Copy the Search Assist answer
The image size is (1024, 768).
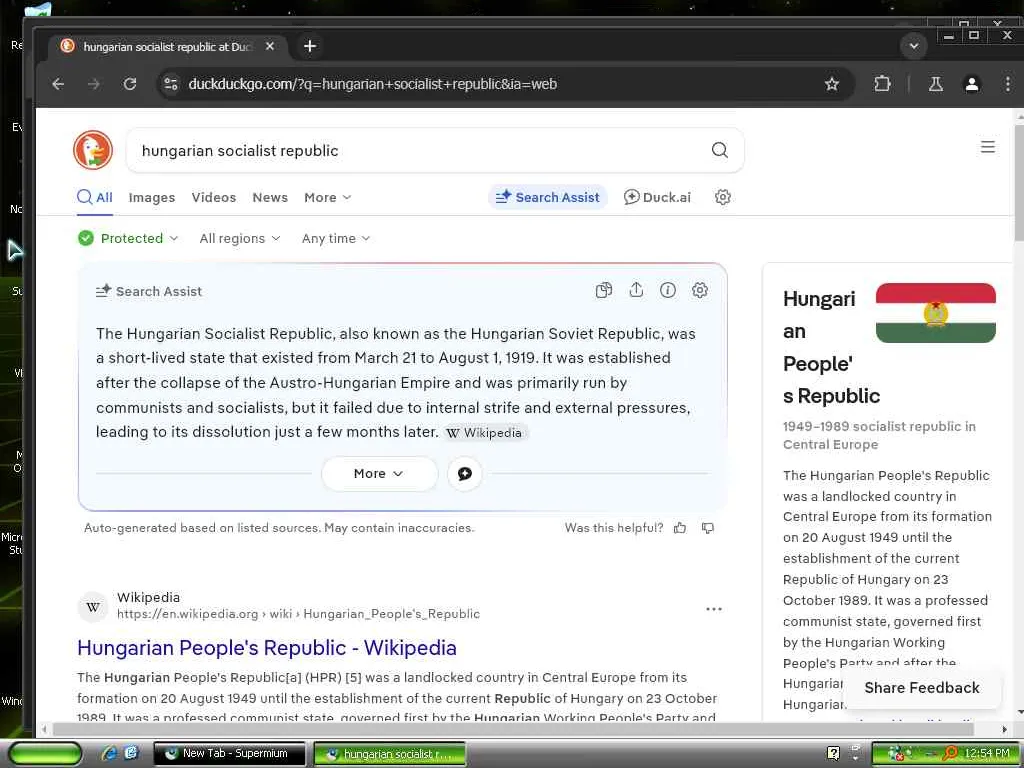tap(604, 290)
